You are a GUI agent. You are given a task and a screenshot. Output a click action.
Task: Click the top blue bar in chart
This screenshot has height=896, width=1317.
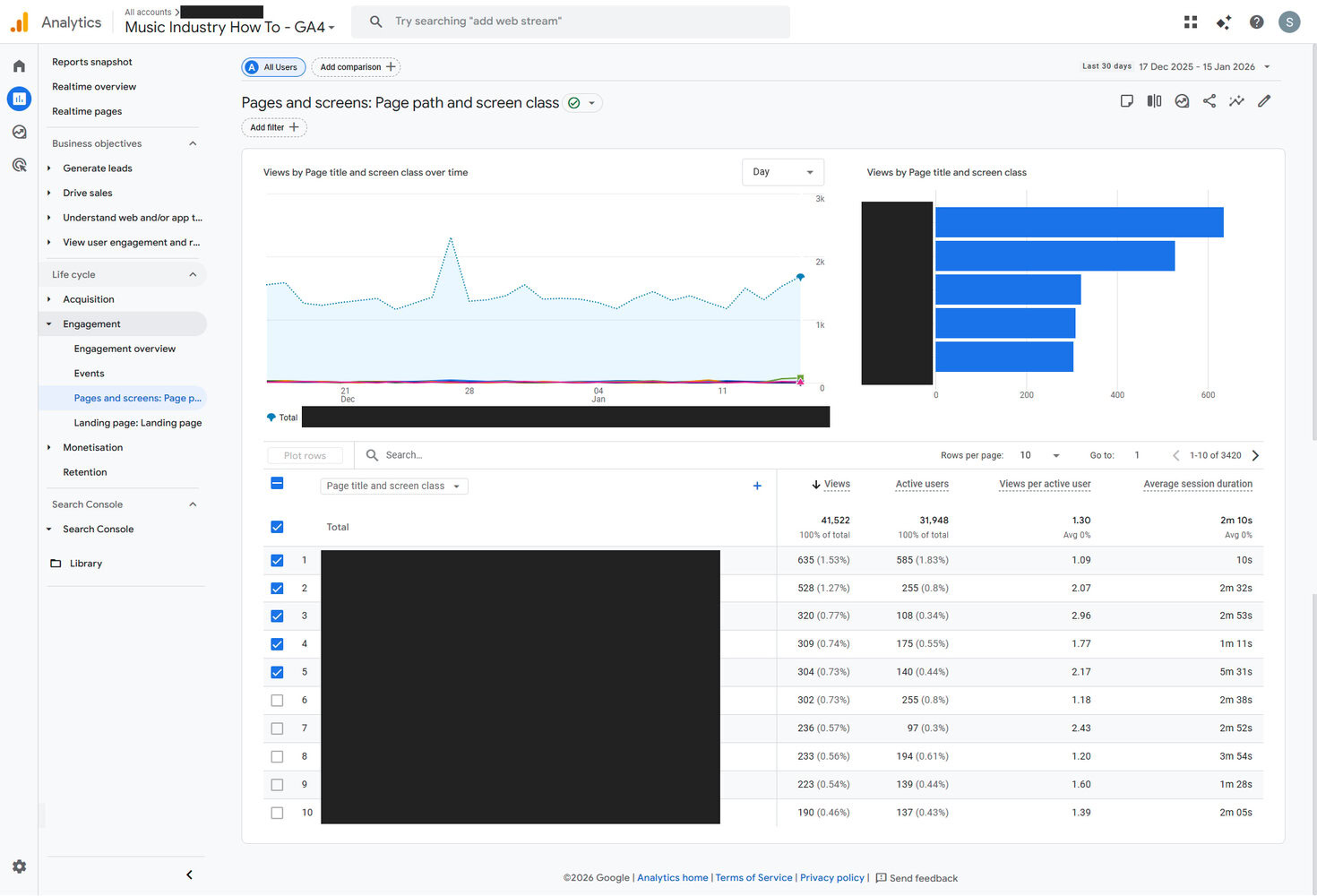pos(1079,222)
